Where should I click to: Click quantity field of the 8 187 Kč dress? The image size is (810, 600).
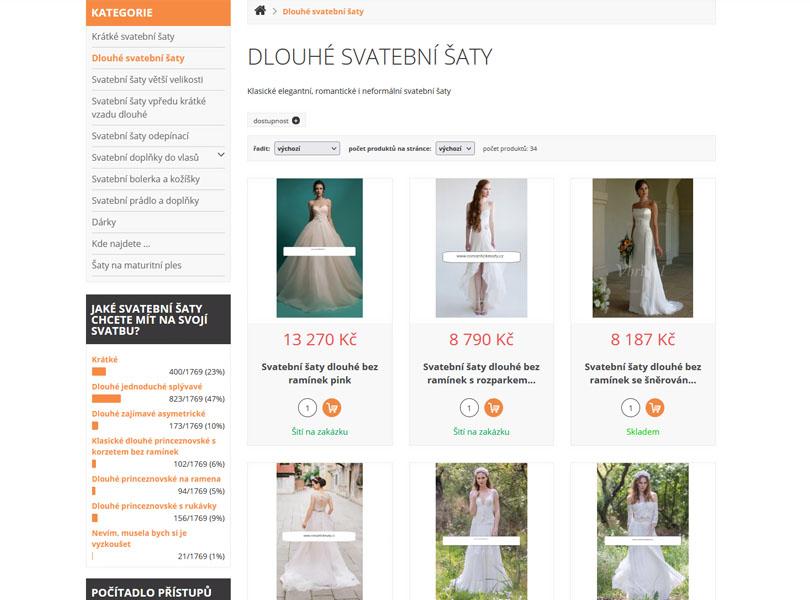631,408
